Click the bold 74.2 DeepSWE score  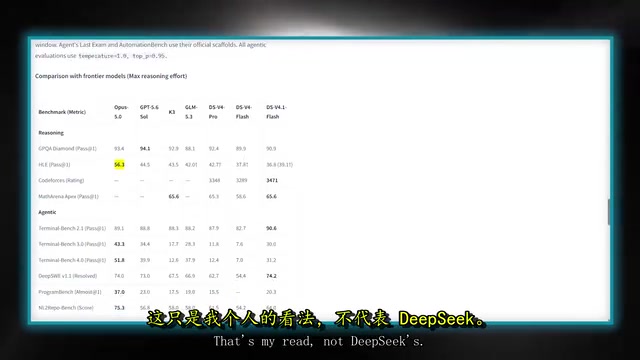coord(271,276)
